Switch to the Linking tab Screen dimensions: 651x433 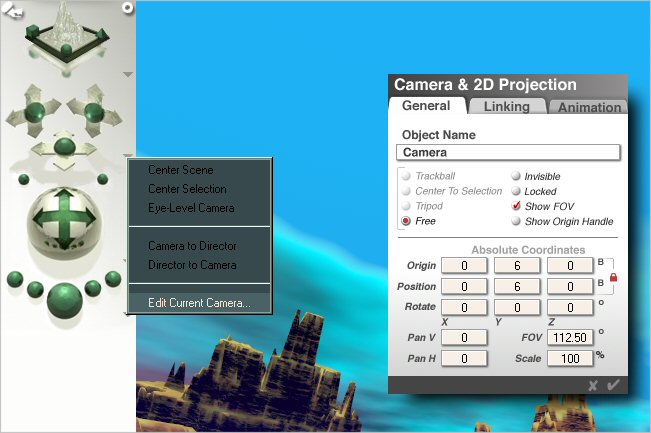(507, 107)
